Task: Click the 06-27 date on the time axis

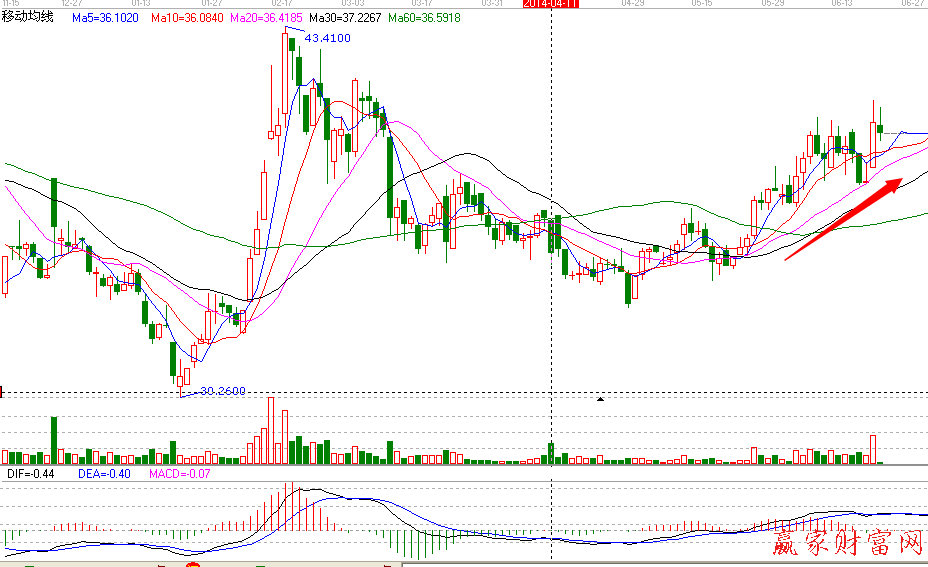Action: pyautogui.click(x=911, y=4)
